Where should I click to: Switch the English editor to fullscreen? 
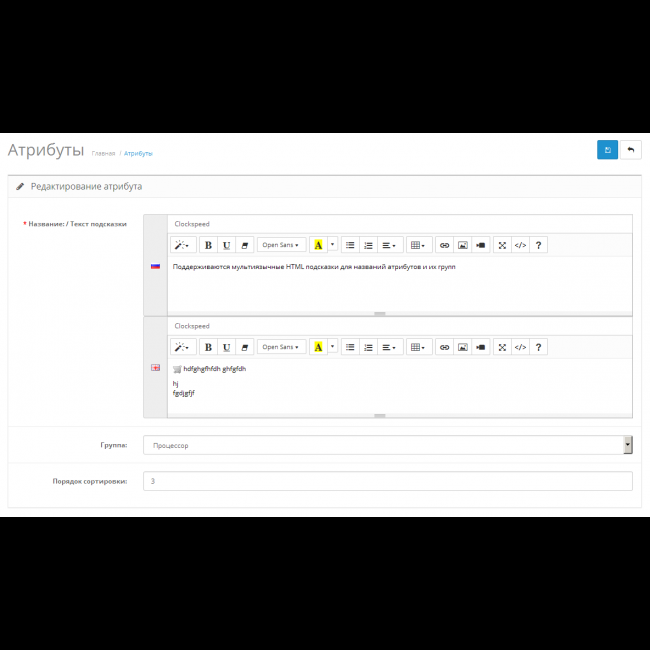pos(501,347)
